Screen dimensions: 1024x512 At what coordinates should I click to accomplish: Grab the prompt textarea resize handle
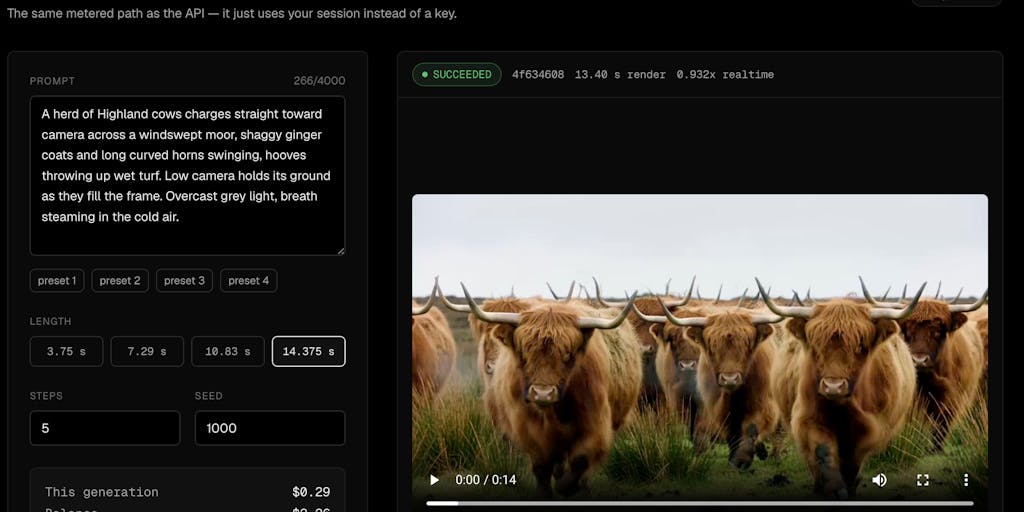(x=340, y=251)
